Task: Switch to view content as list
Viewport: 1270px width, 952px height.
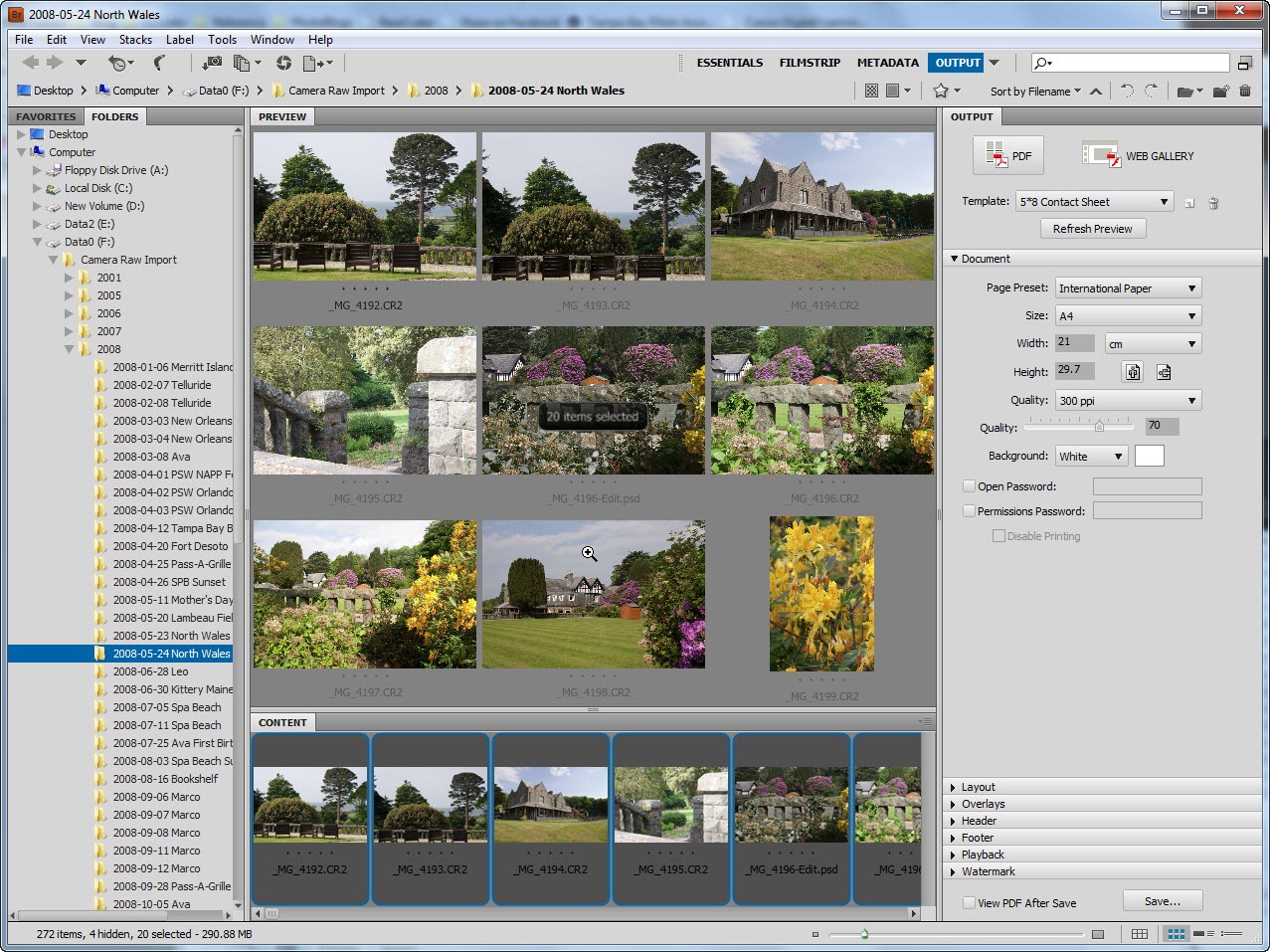Action: point(1233,934)
